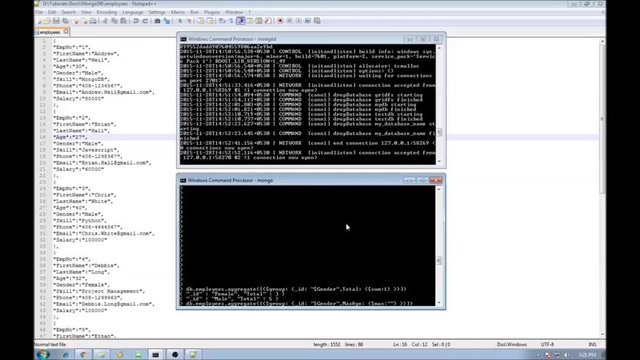640x360 pixels.
Task: Click the Save All toolbar icon
Action: point(65,21)
